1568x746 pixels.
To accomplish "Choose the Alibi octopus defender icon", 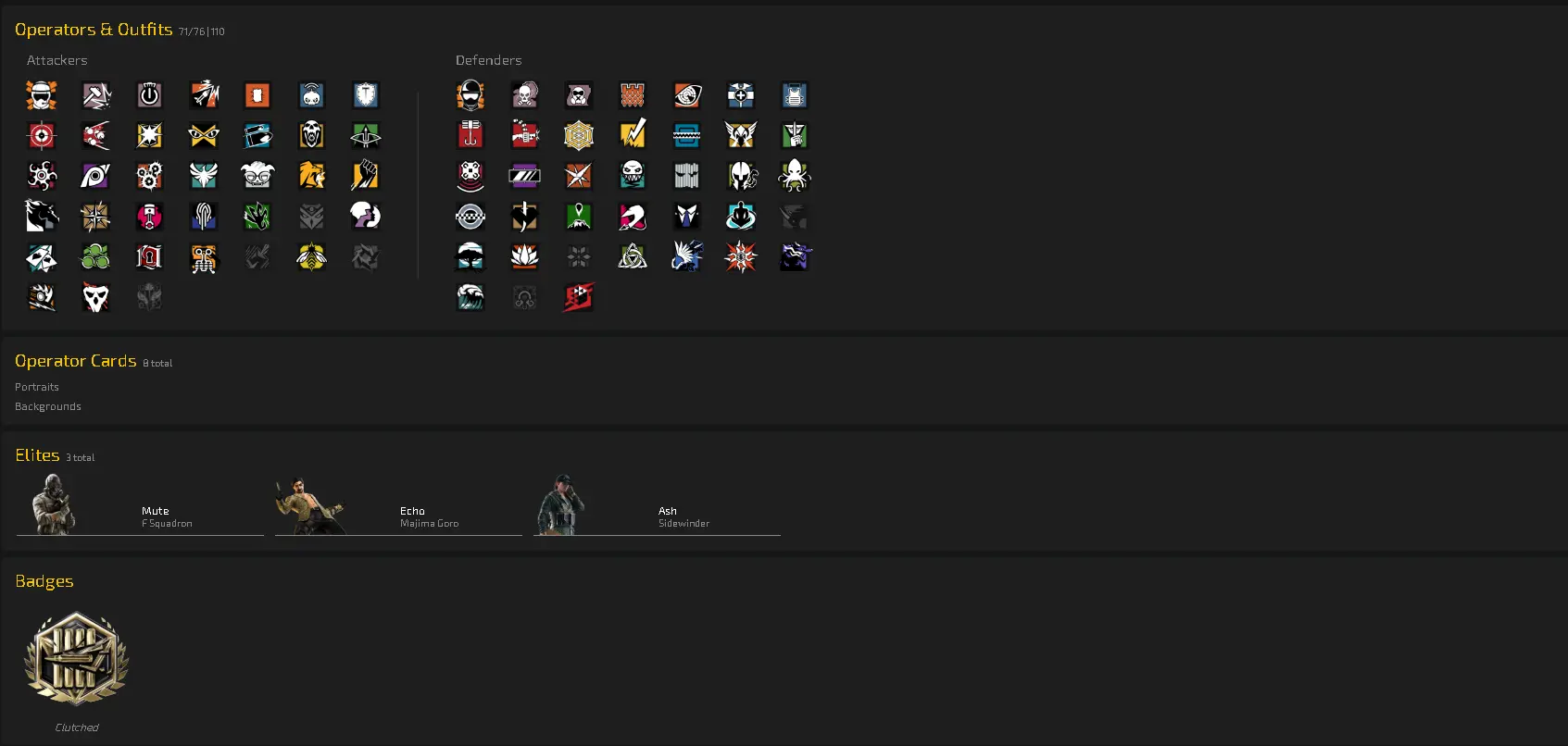I will click(x=795, y=175).
